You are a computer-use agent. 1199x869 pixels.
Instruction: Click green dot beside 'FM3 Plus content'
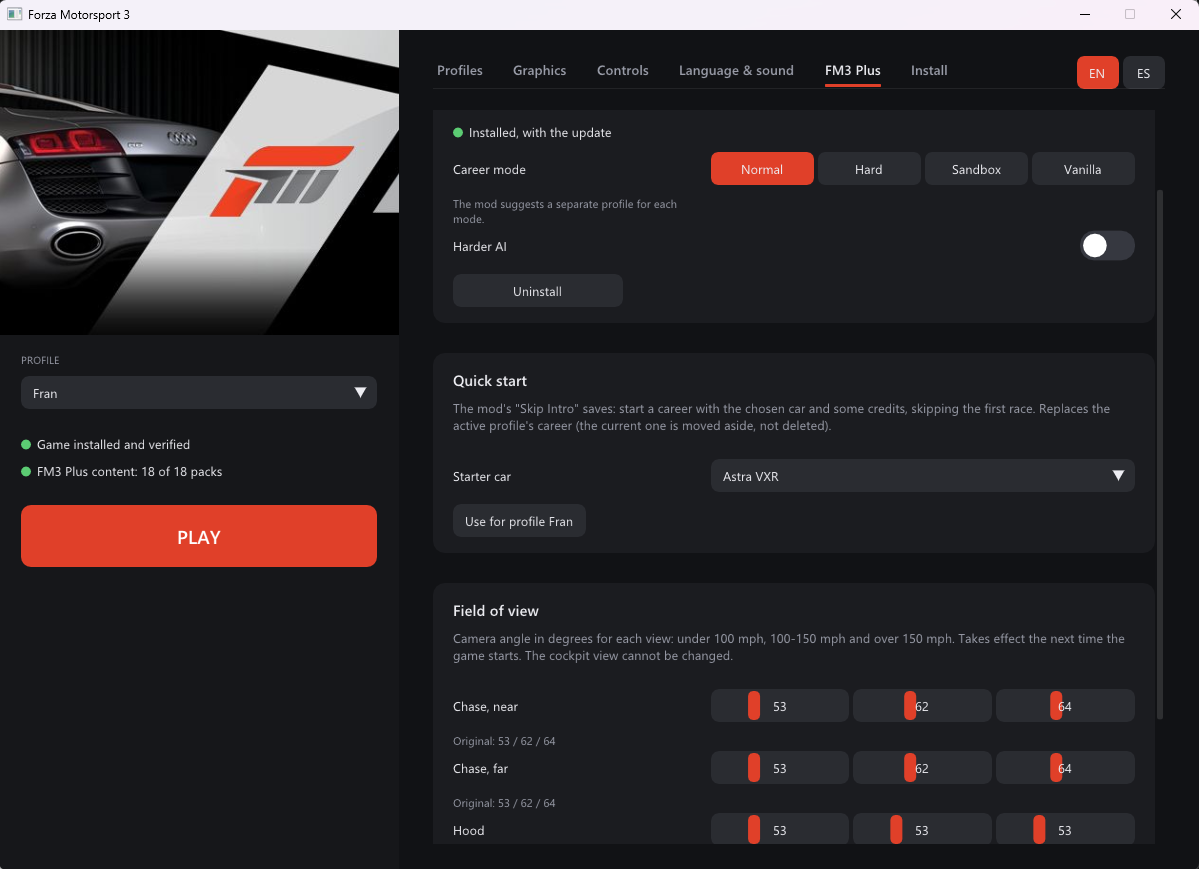click(26, 471)
